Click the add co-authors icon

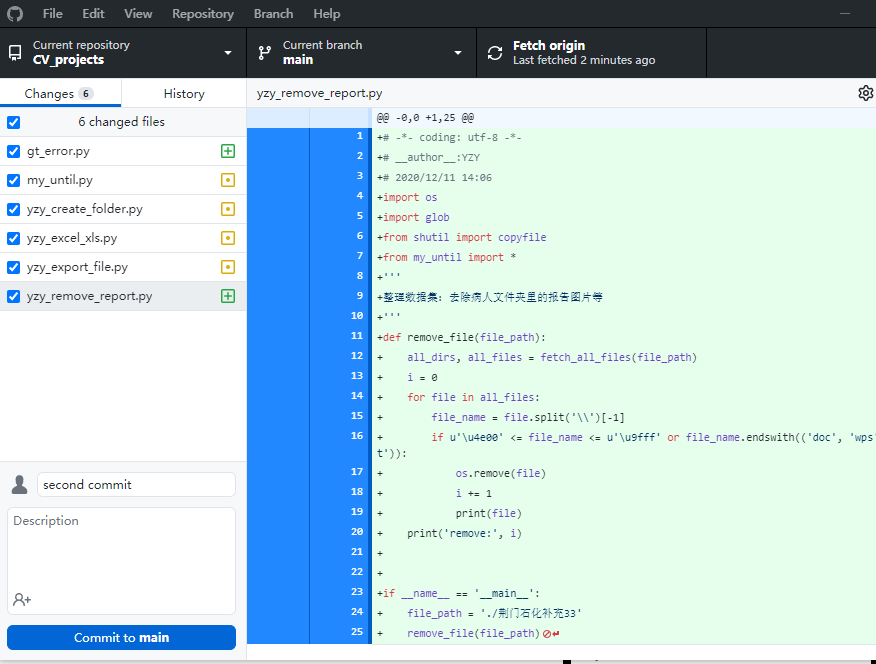pos(22,597)
